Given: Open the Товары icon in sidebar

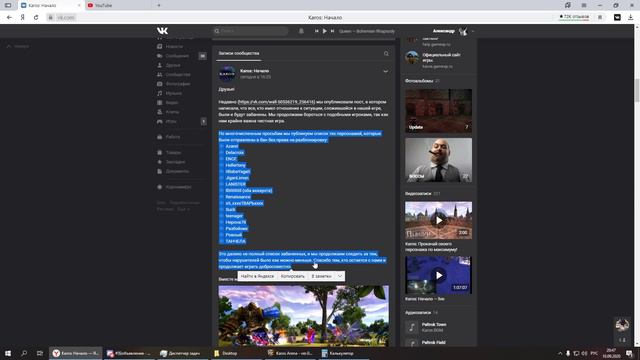Looking at the screenshot, I should click(160, 153).
